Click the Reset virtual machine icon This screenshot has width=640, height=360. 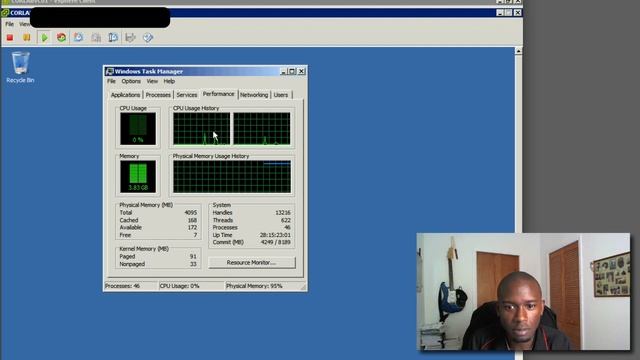point(61,38)
